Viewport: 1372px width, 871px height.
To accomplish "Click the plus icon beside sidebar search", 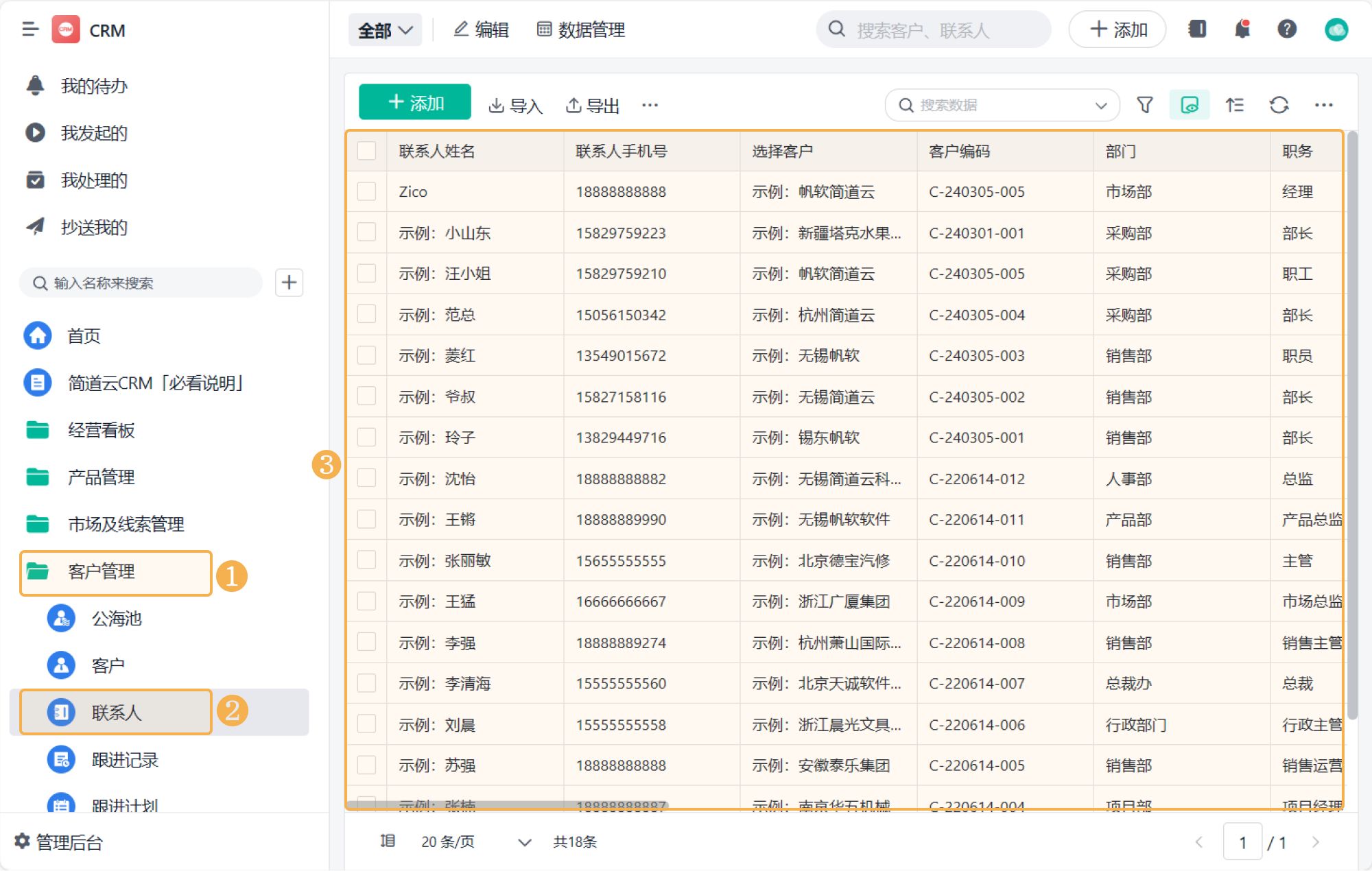I will coord(289,283).
